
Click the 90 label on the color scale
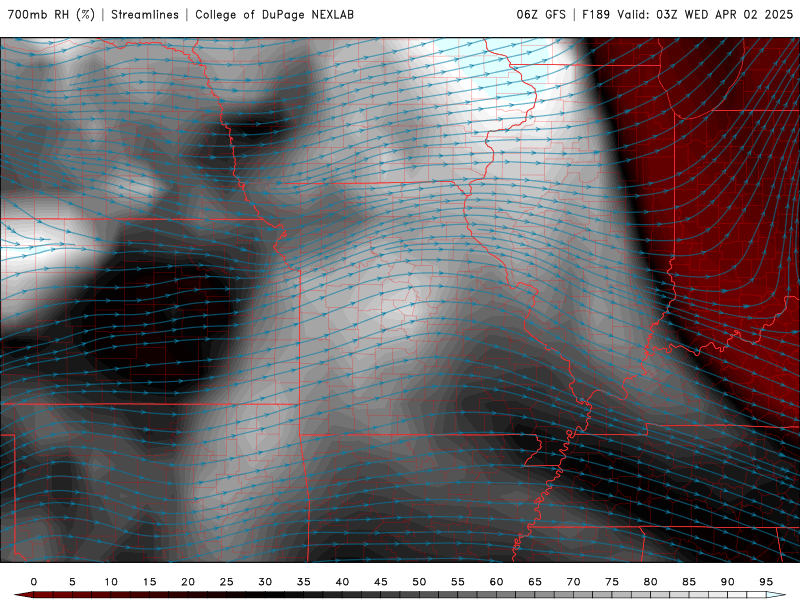(728, 582)
